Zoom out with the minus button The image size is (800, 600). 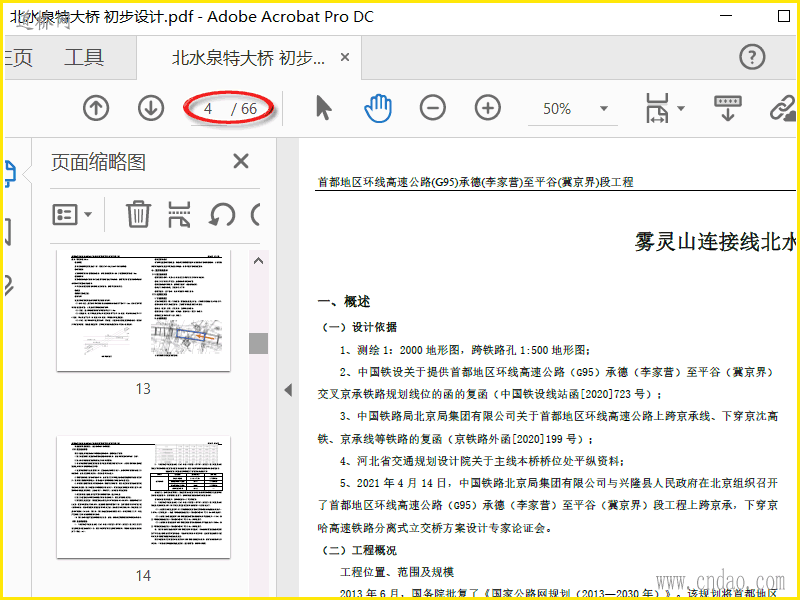click(433, 108)
